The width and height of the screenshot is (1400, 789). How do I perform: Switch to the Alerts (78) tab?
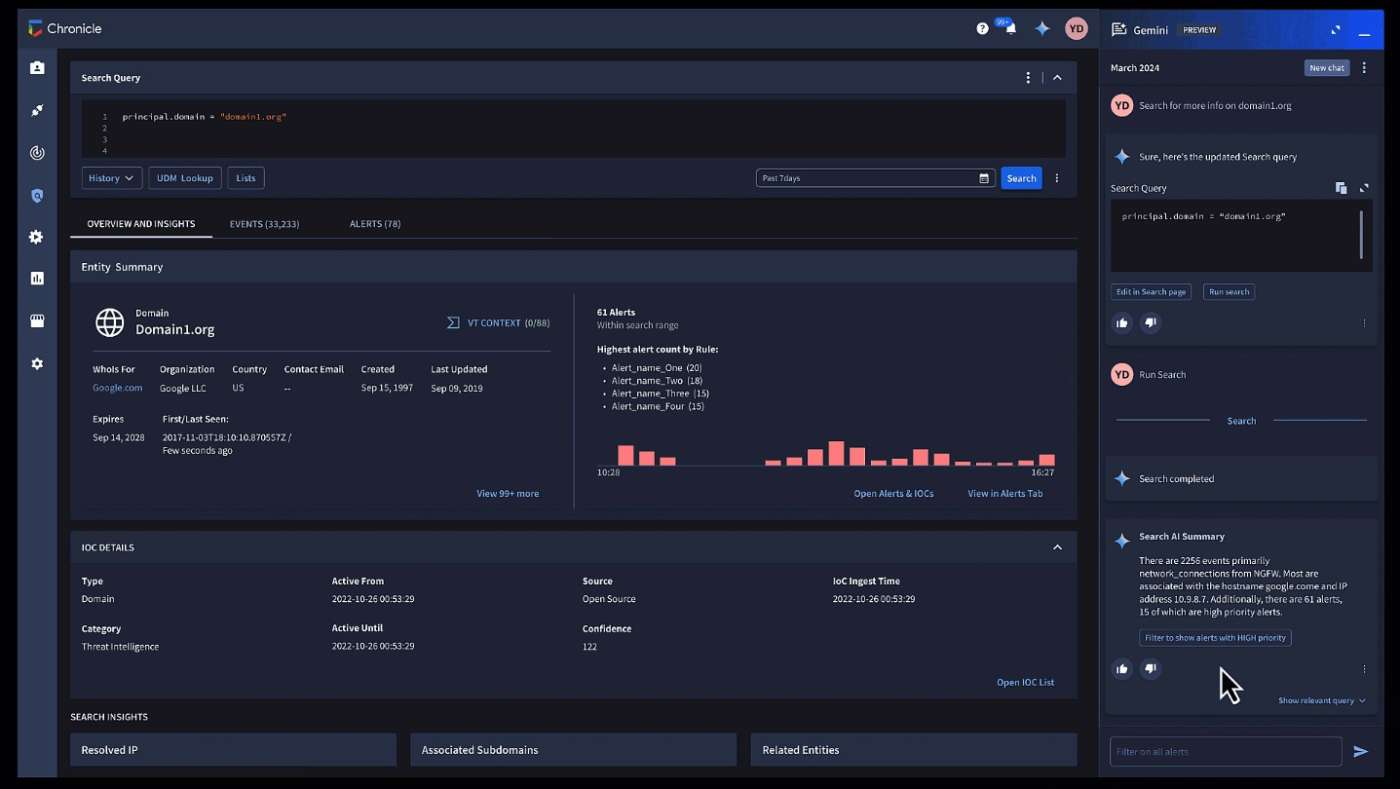coord(375,224)
